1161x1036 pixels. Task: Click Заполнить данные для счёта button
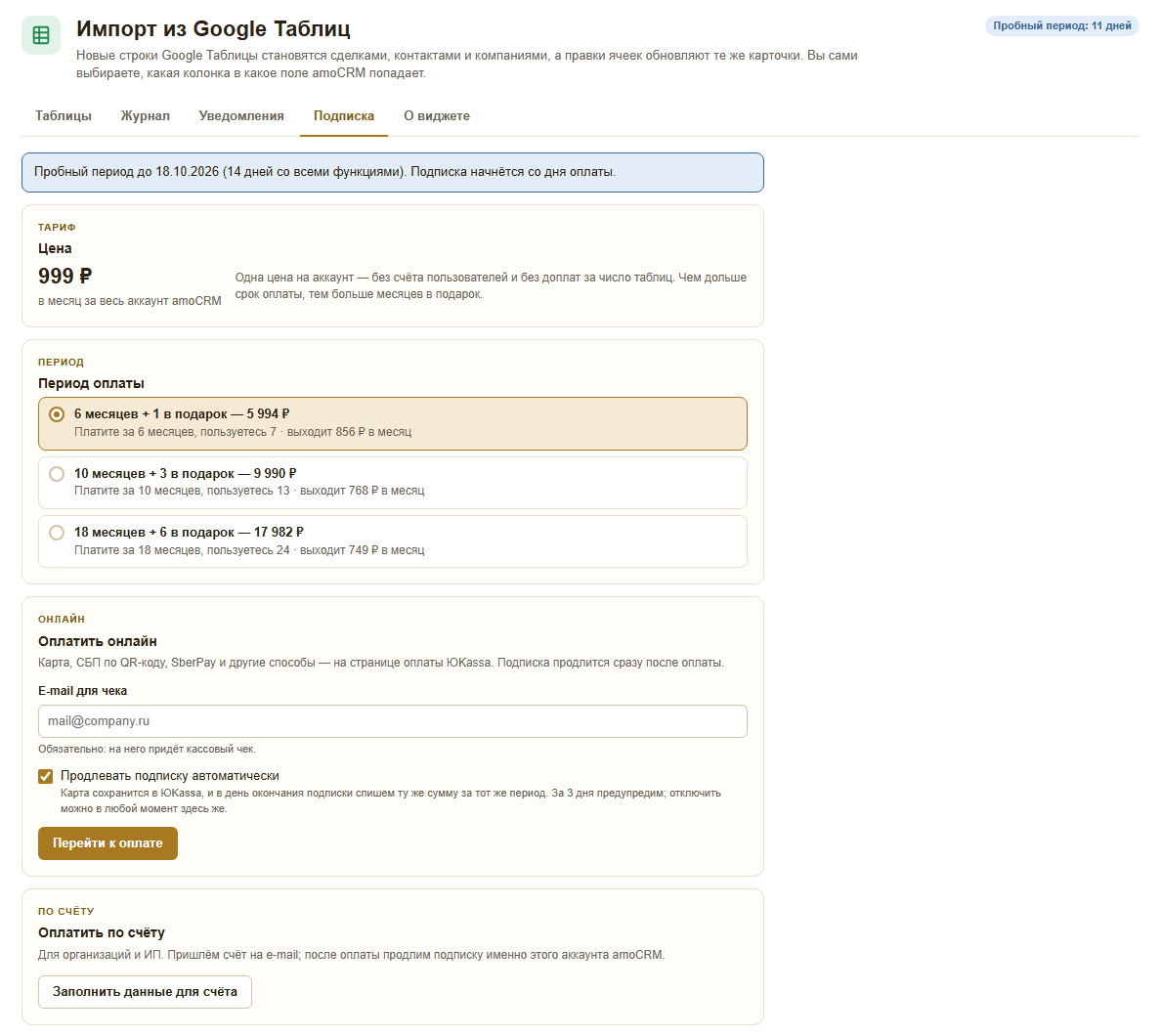pyautogui.click(x=145, y=992)
